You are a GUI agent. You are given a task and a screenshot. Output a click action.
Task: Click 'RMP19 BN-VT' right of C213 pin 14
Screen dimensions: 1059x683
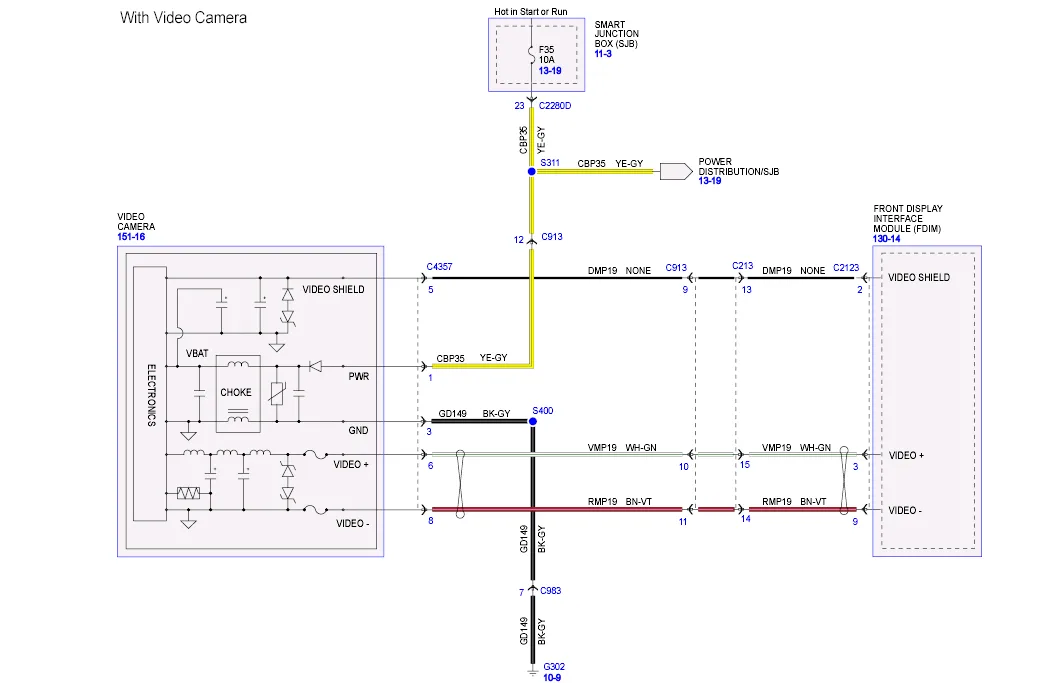pyautogui.click(x=794, y=502)
